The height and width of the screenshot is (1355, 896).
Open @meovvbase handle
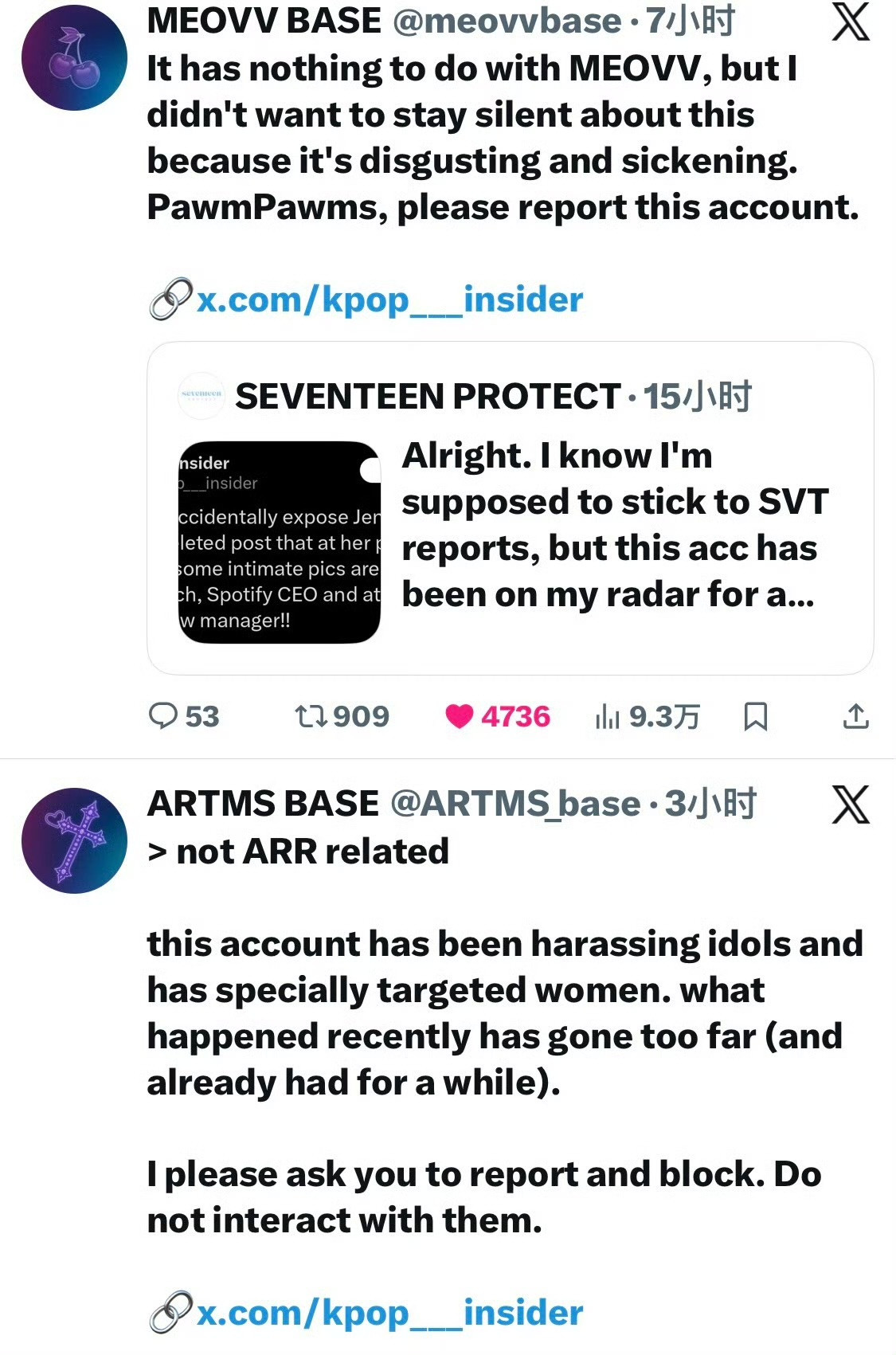[x=507, y=21]
